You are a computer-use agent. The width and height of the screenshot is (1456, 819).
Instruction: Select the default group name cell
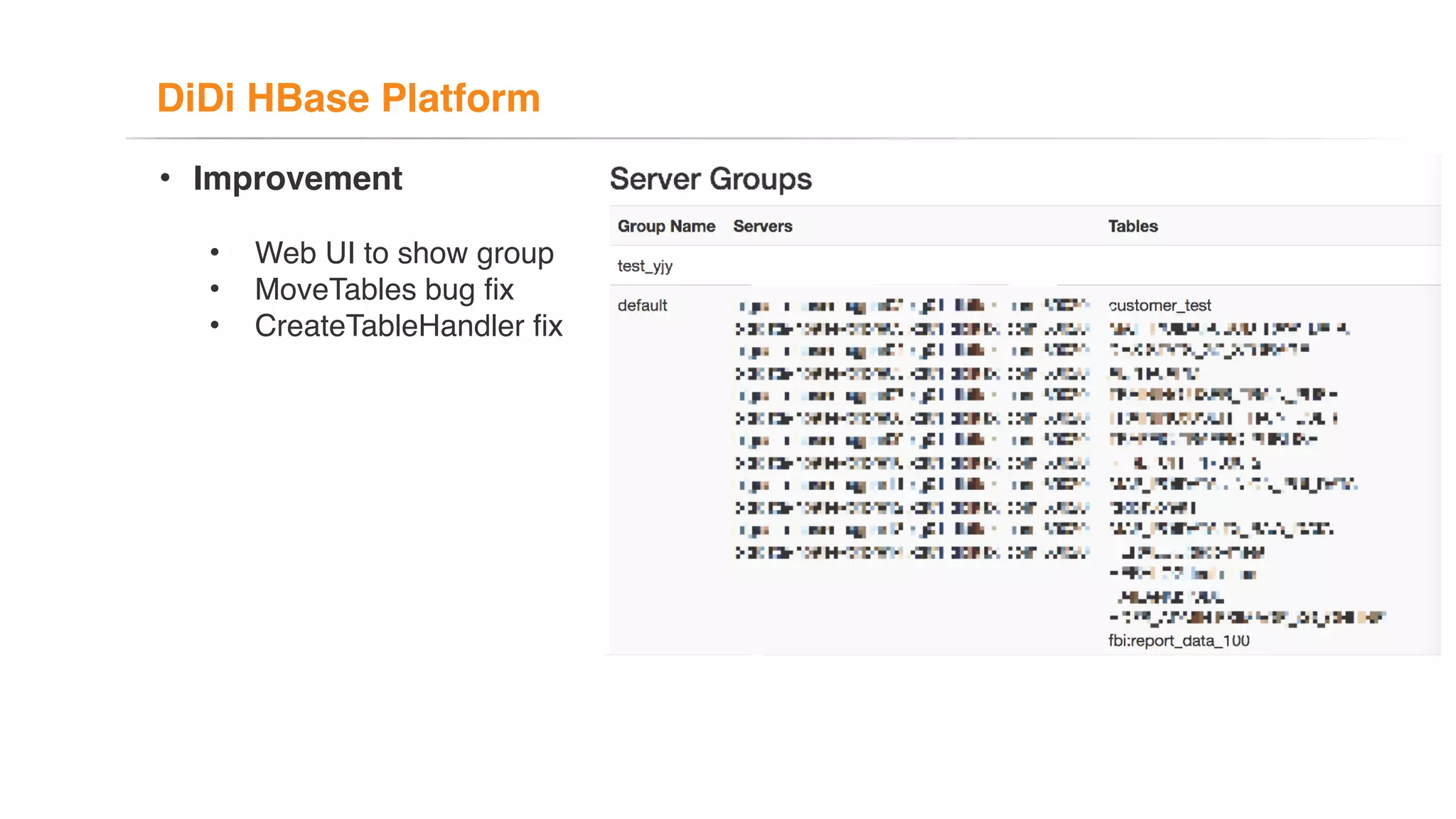pyautogui.click(x=643, y=305)
